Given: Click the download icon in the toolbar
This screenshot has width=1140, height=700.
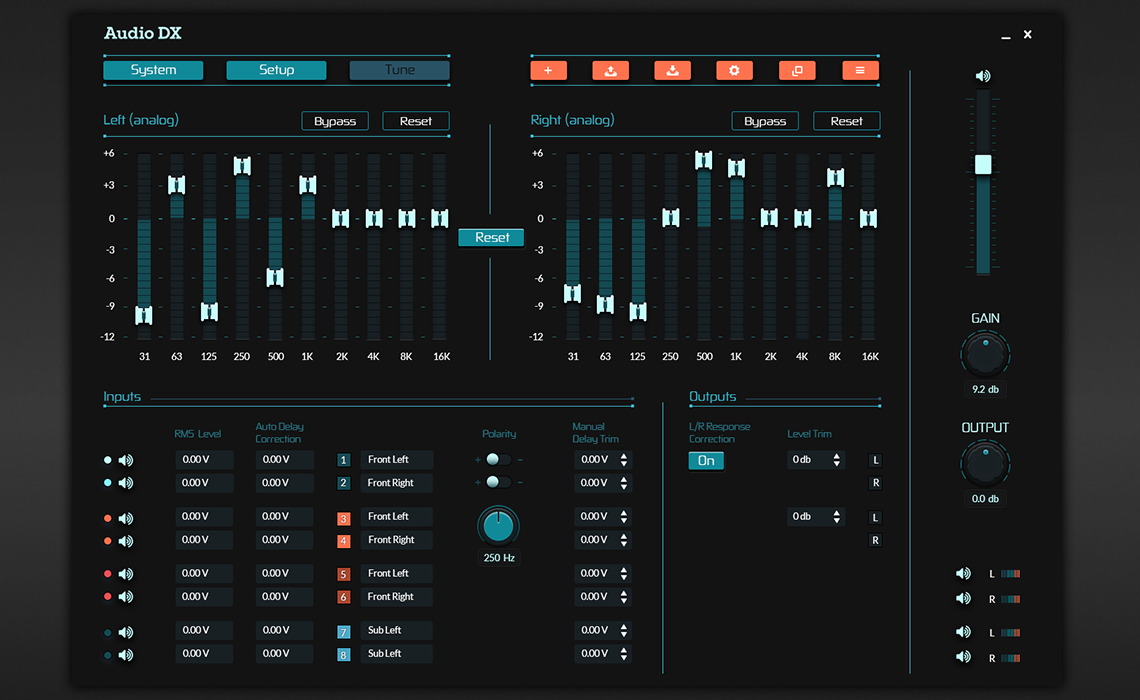Looking at the screenshot, I should 672,70.
